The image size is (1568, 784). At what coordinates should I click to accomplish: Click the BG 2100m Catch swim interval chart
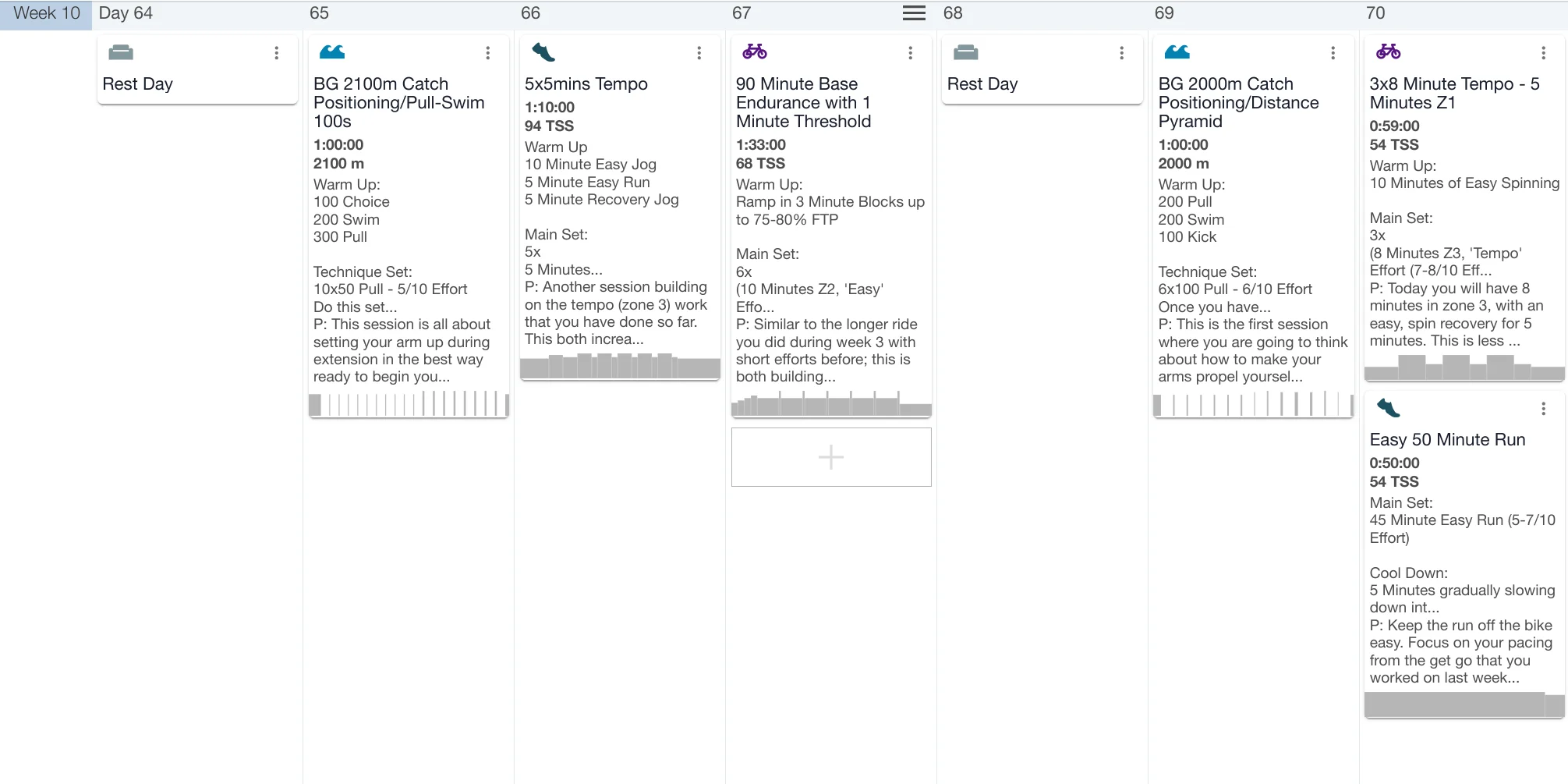tap(409, 404)
